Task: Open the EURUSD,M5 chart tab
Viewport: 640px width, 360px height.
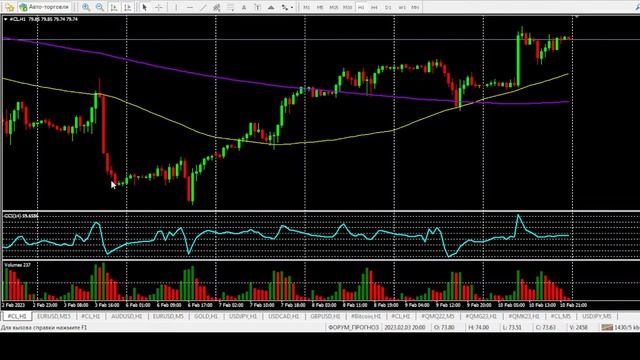Action: 168,316
